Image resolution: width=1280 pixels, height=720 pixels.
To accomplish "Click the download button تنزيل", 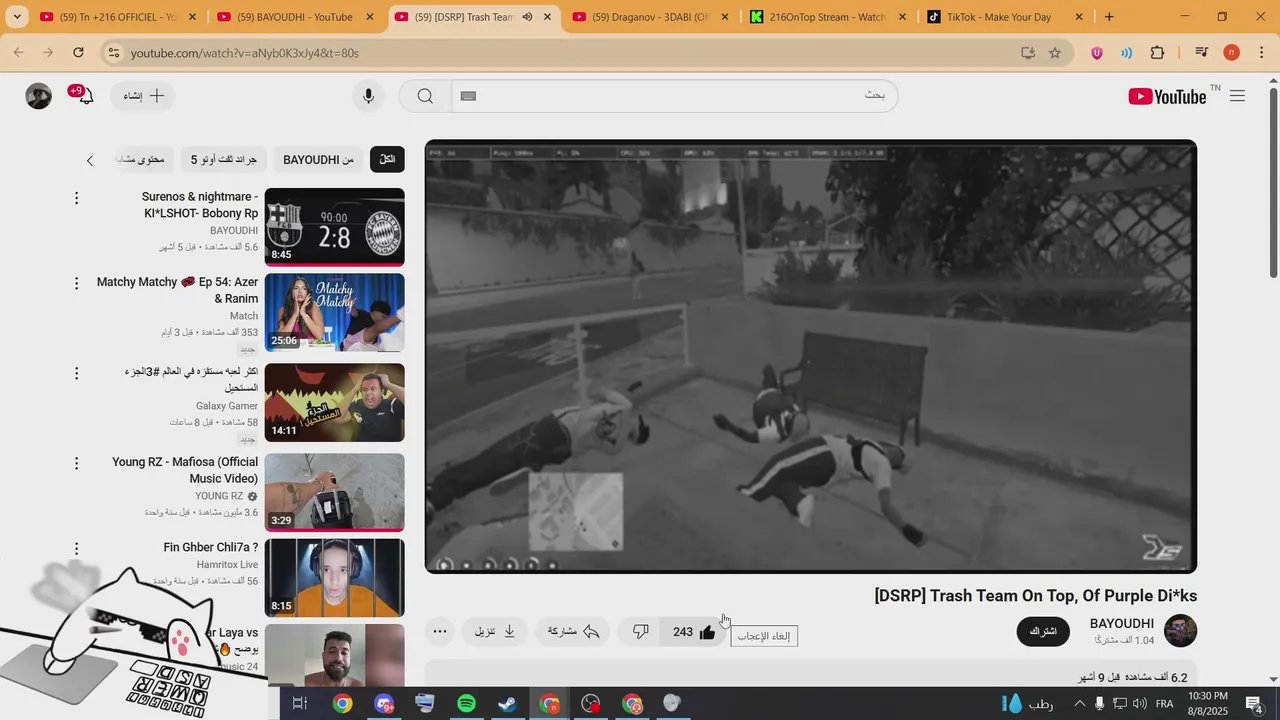I will tap(495, 631).
